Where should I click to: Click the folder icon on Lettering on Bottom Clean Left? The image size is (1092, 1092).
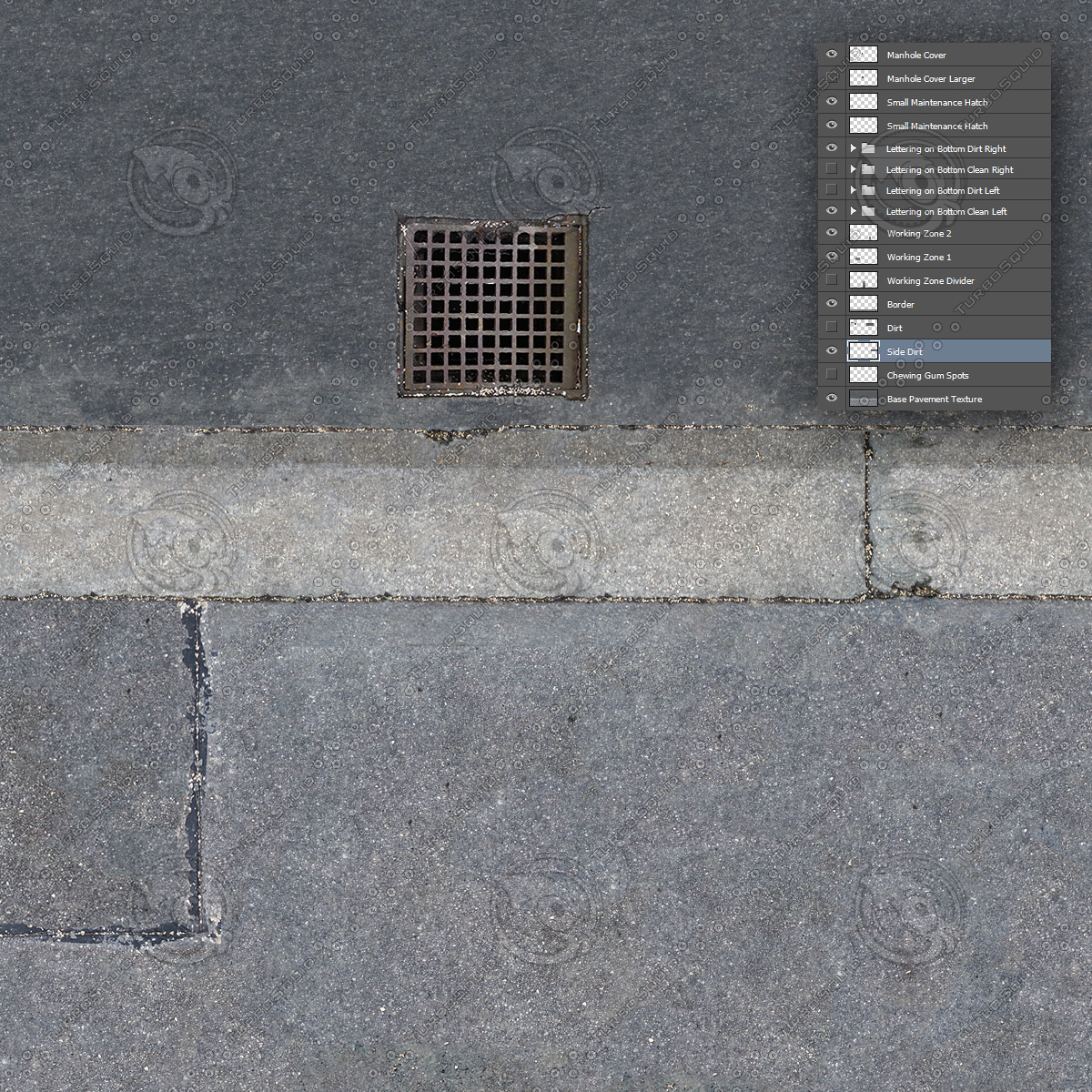(866, 210)
